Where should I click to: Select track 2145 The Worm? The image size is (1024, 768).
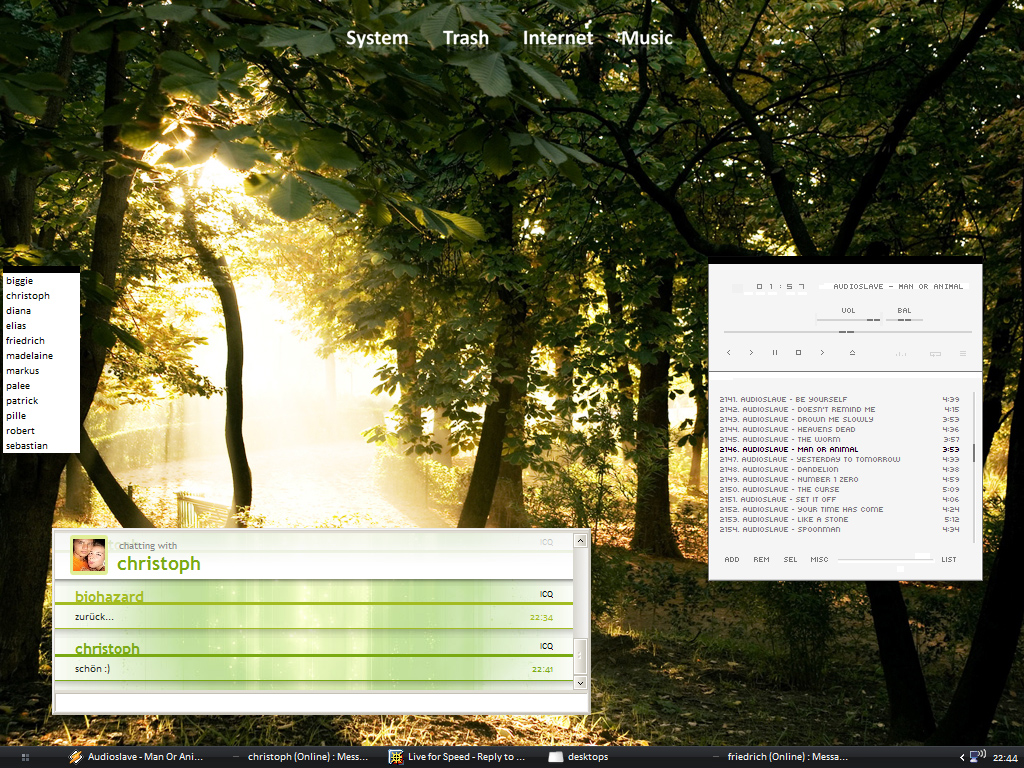839,440
